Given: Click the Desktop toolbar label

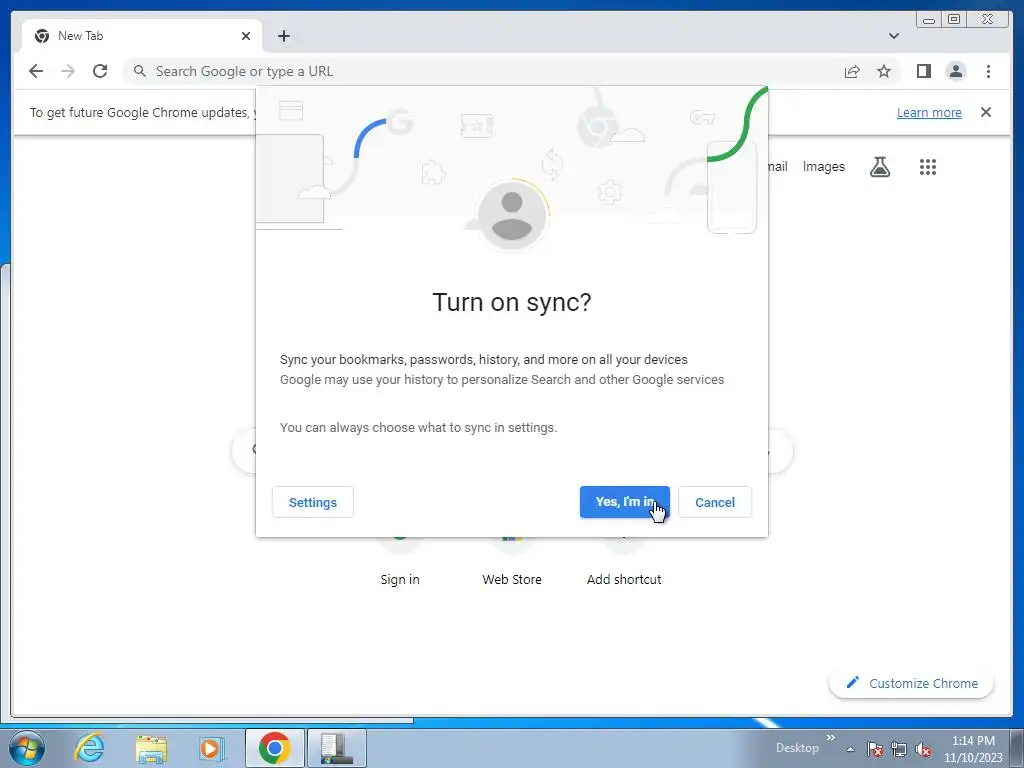Looking at the screenshot, I should click(797, 748).
